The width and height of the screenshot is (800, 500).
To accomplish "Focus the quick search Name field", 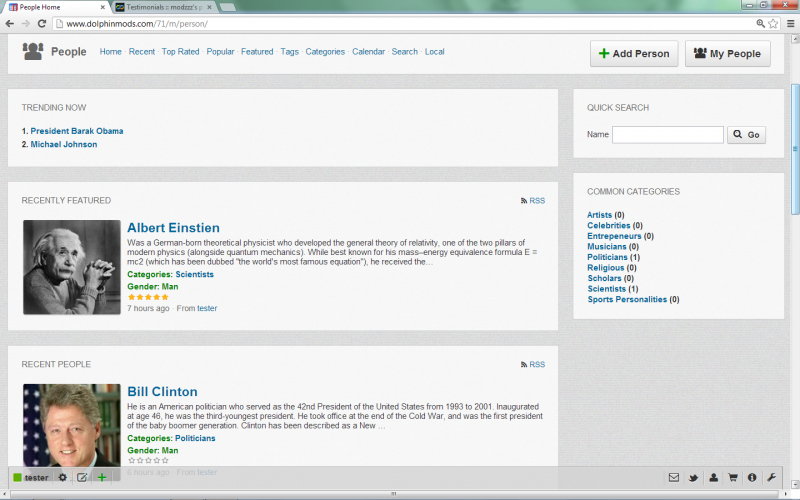I will coord(668,135).
